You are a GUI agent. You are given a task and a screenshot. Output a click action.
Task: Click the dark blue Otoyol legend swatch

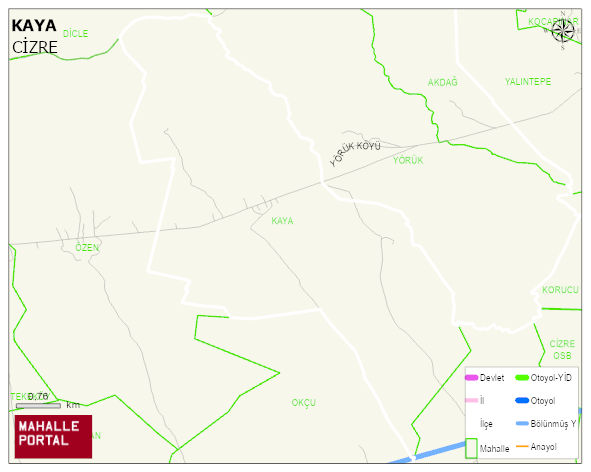point(522,400)
